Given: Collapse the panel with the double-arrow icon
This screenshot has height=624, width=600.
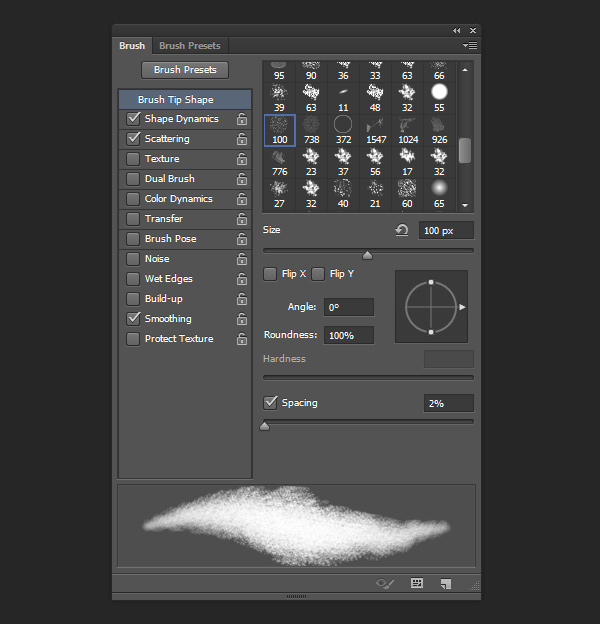Looking at the screenshot, I should [457, 31].
